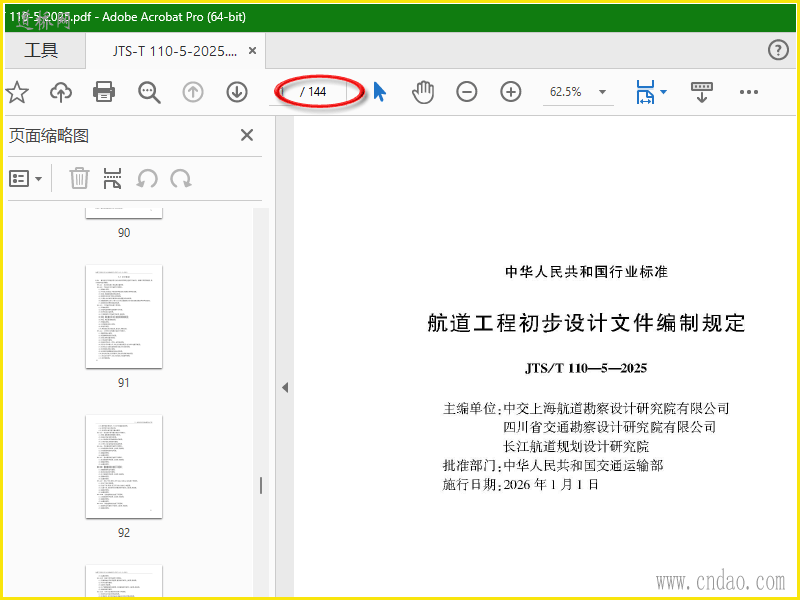800x600 pixels.
Task: Delete the selected page with the trash icon
Action: point(79,179)
